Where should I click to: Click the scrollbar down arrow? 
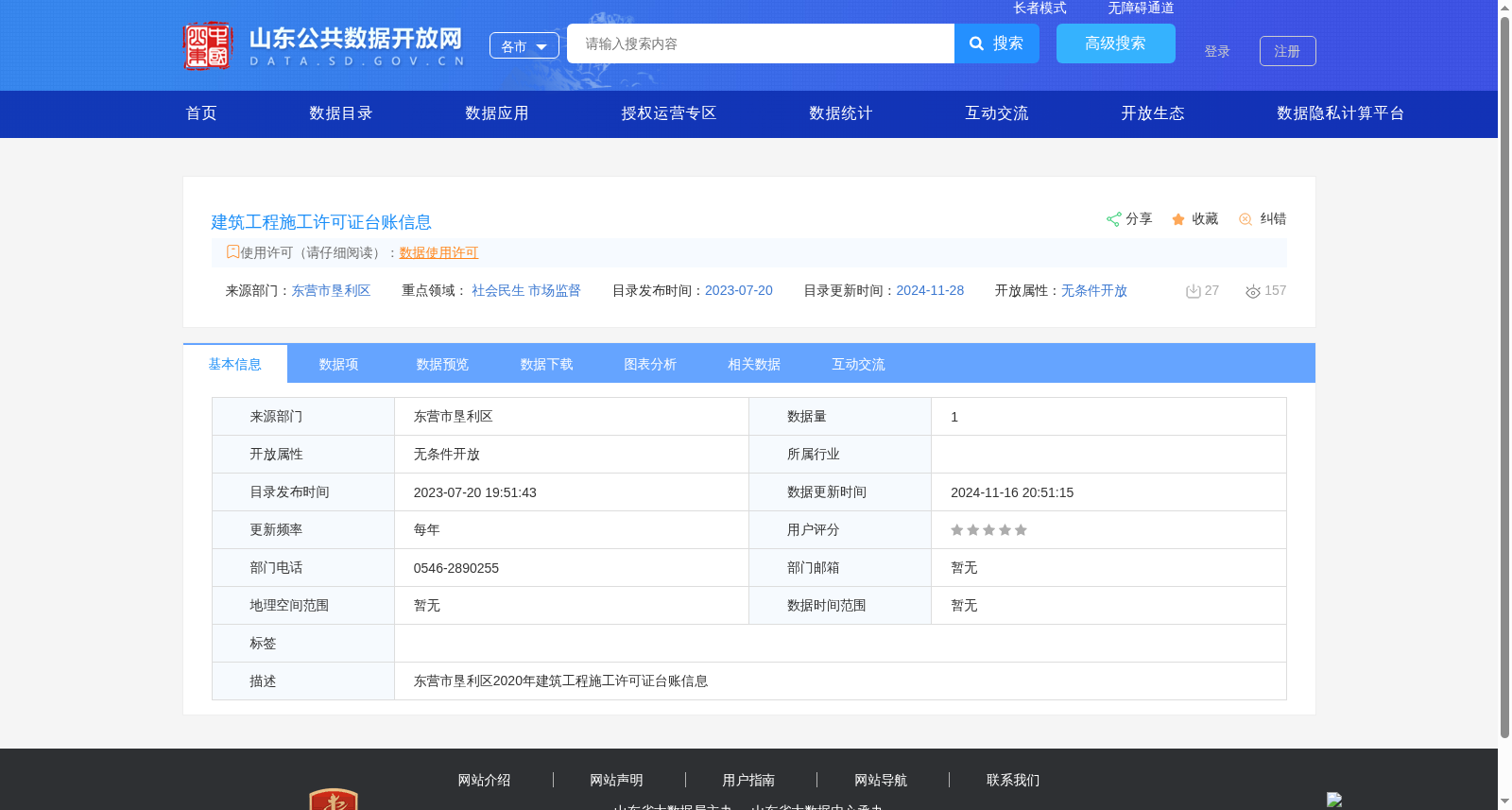point(1504,802)
